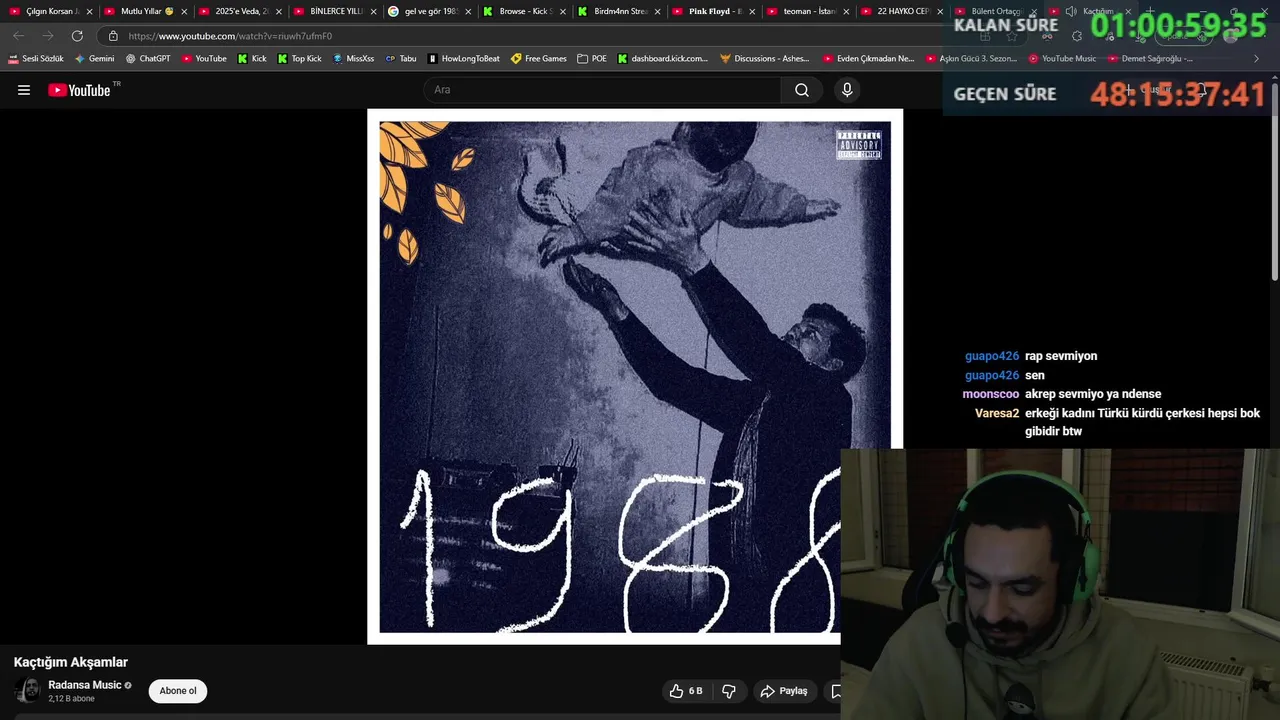This screenshot has width=1280, height=720.
Task: Open YouTube bookmark in bookmarks bar
Action: 204,59
